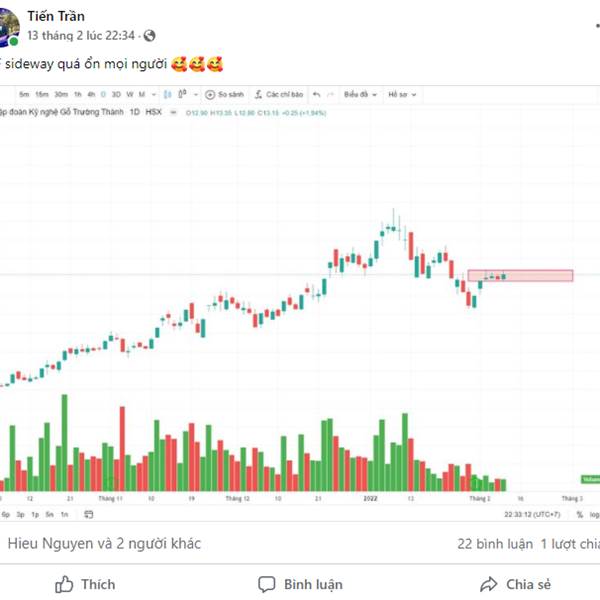Image resolution: width=600 pixels, height=600 pixels.
Task: Select the 30m timeframe
Action: pos(61,94)
